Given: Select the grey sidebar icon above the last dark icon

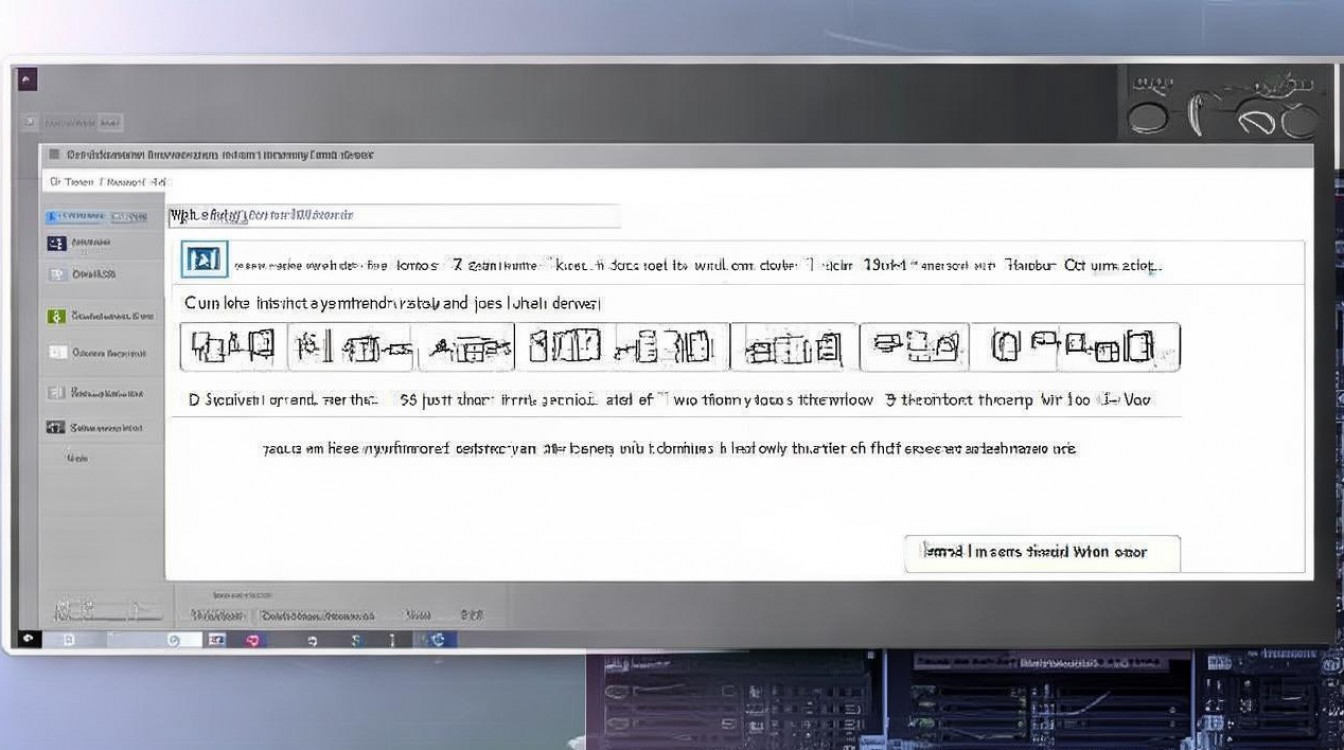Looking at the screenshot, I should 57,393.
